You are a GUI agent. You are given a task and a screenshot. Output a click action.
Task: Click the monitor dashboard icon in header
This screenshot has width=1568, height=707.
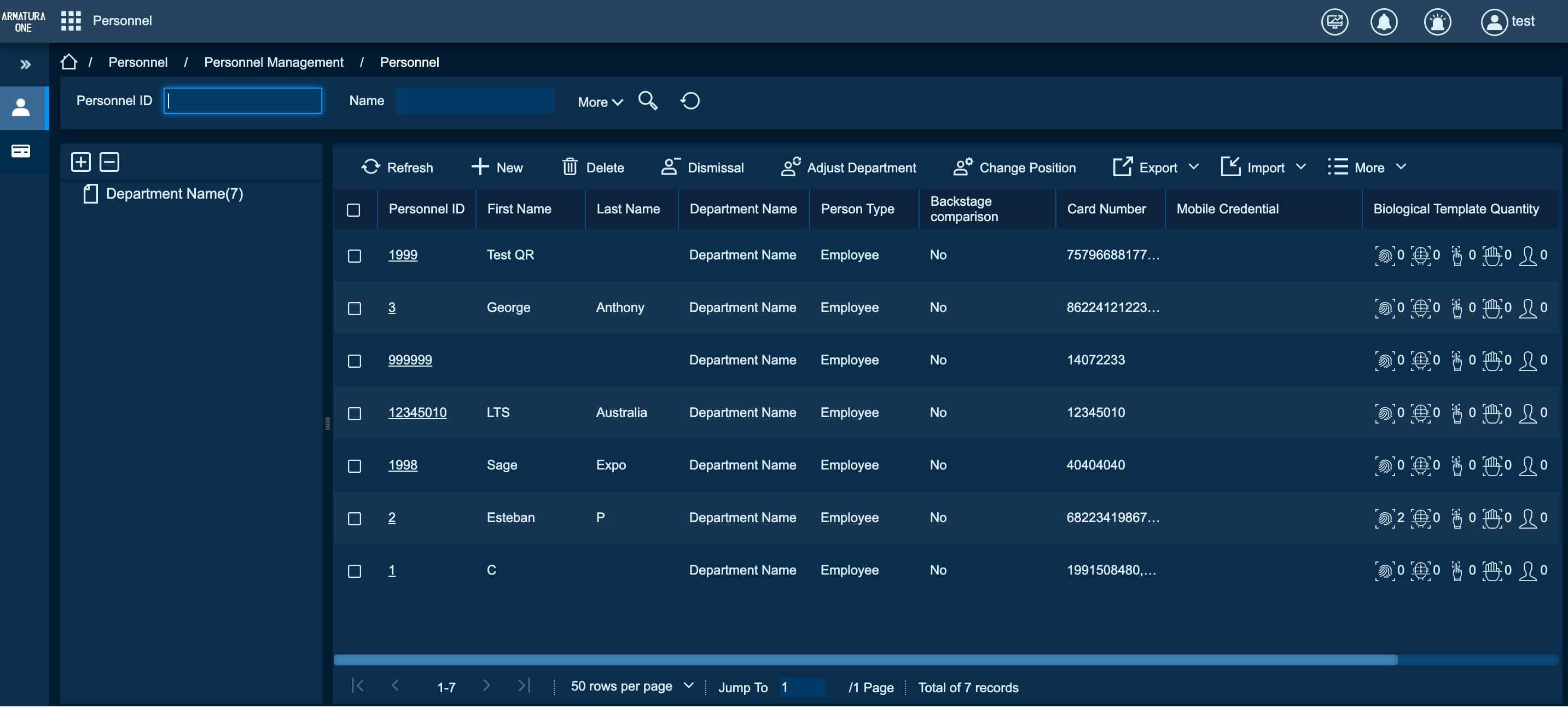(1334, 22)
